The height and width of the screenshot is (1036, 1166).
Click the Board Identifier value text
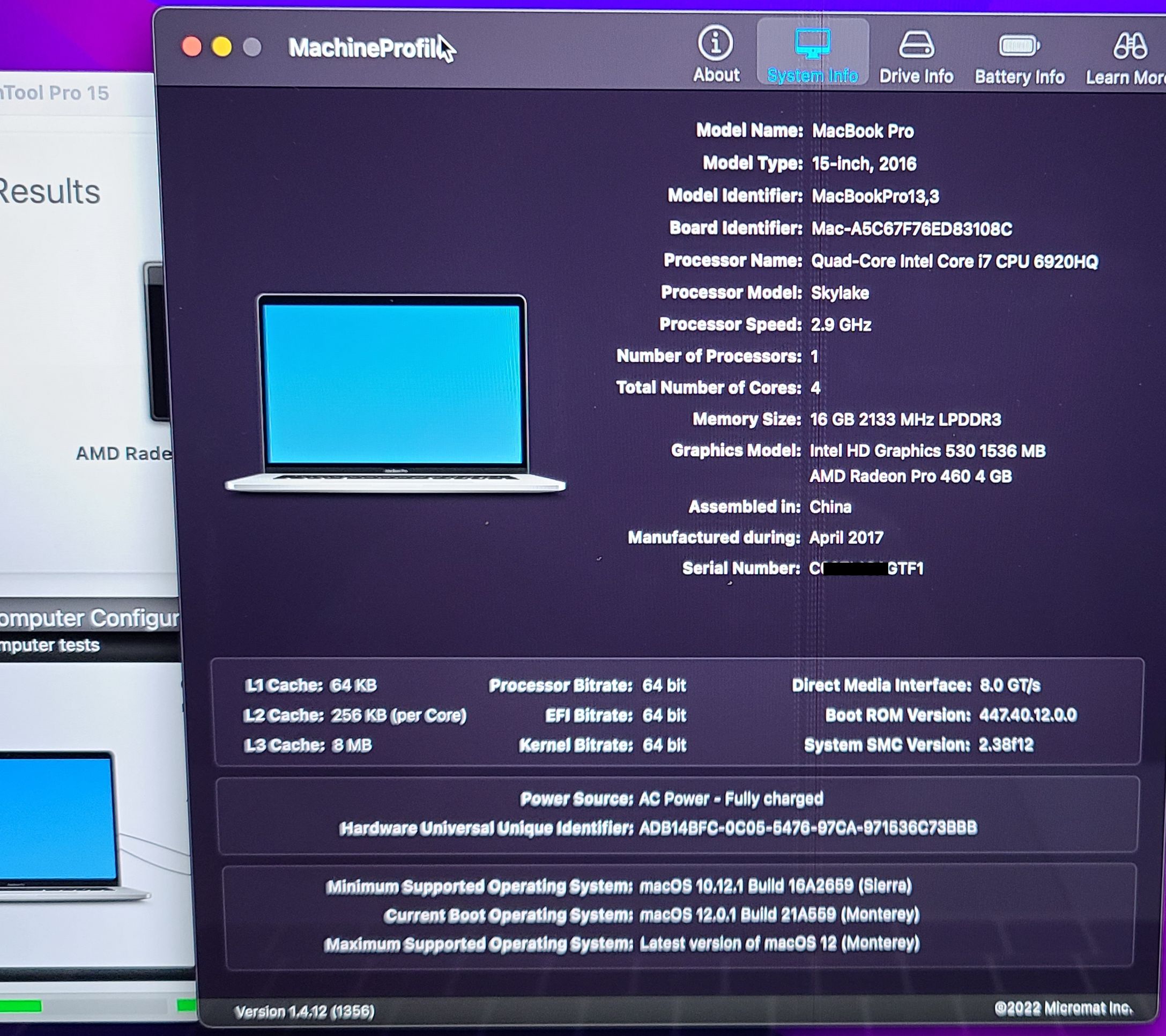(911, 229)
